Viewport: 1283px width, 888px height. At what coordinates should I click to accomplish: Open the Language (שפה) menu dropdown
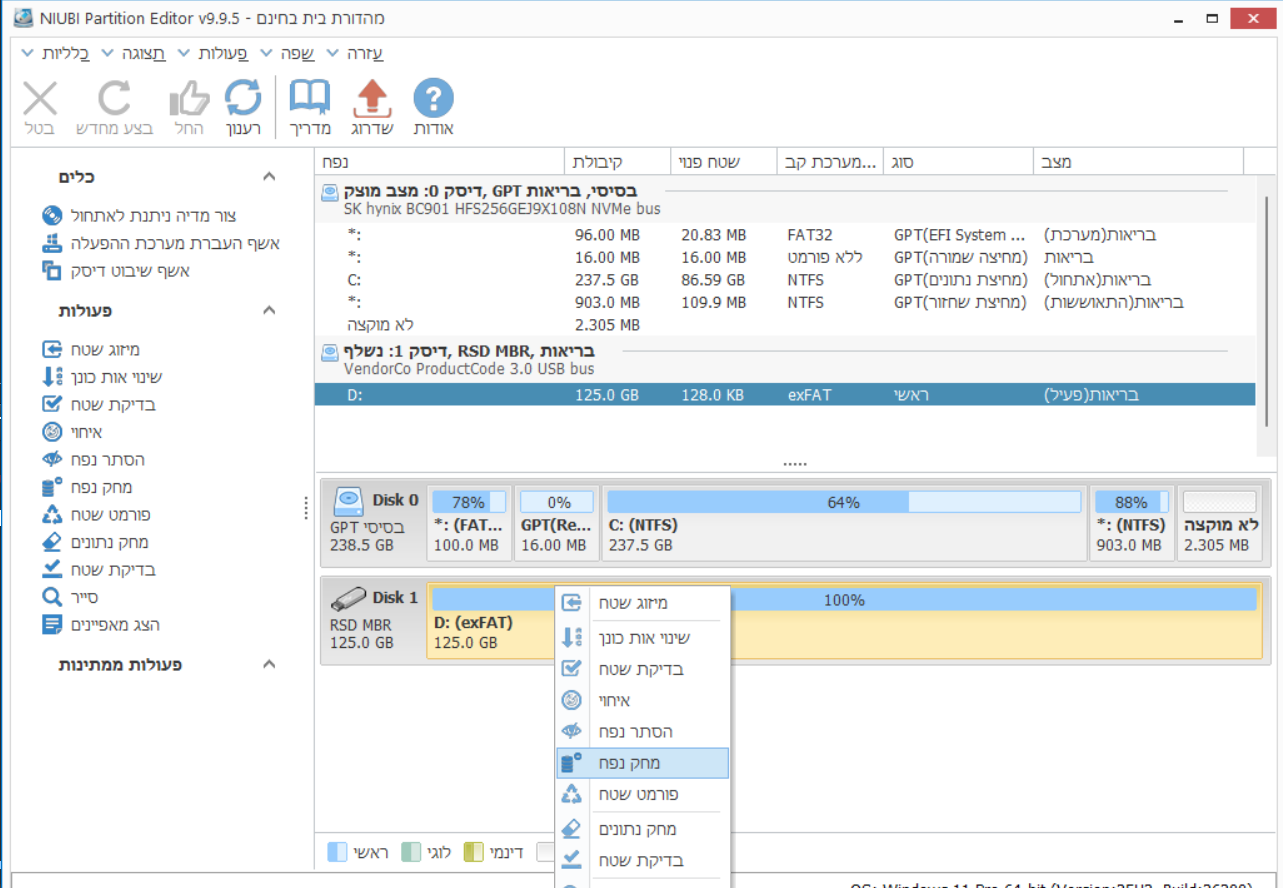pyautogui.click(x=287, y=54)
